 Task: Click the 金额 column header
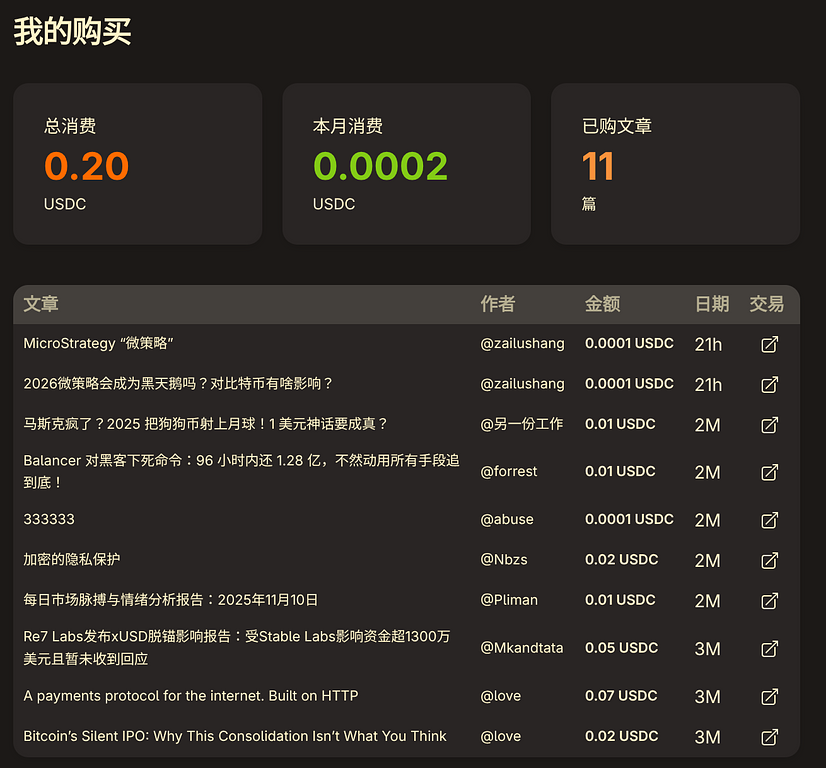tap(602, 304)
